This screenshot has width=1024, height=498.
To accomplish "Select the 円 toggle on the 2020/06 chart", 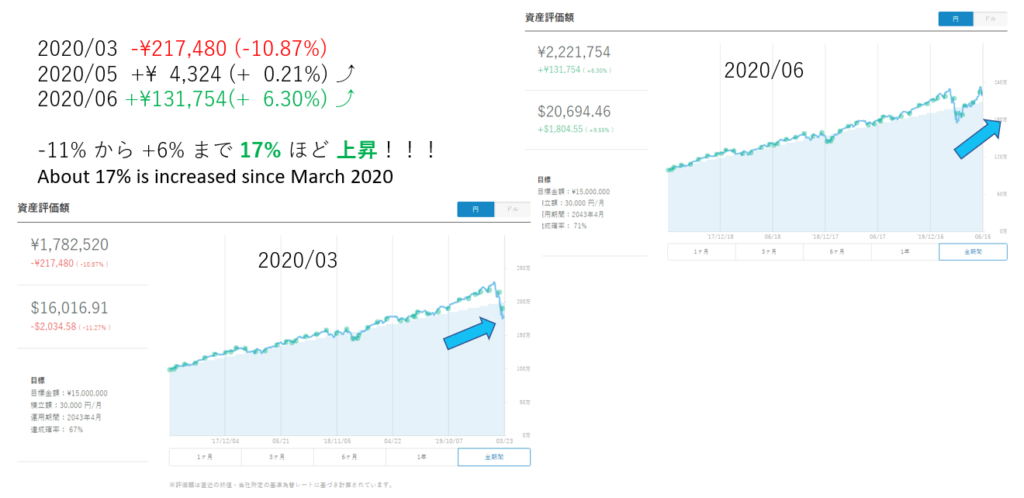I will click(955, 19).
